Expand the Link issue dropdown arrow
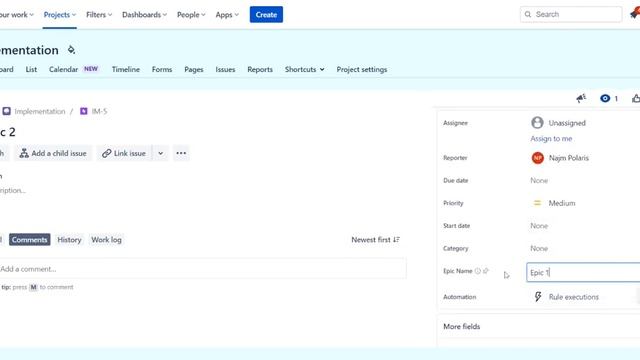Image resolution: width=640 pixels, height=360 pixels. coord(161,153)
